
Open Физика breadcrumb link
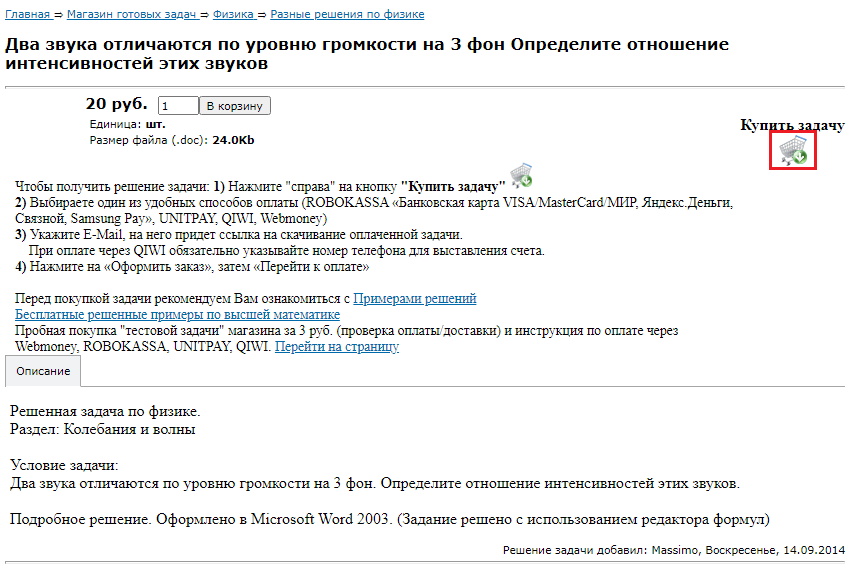click(x=234, y=14)
